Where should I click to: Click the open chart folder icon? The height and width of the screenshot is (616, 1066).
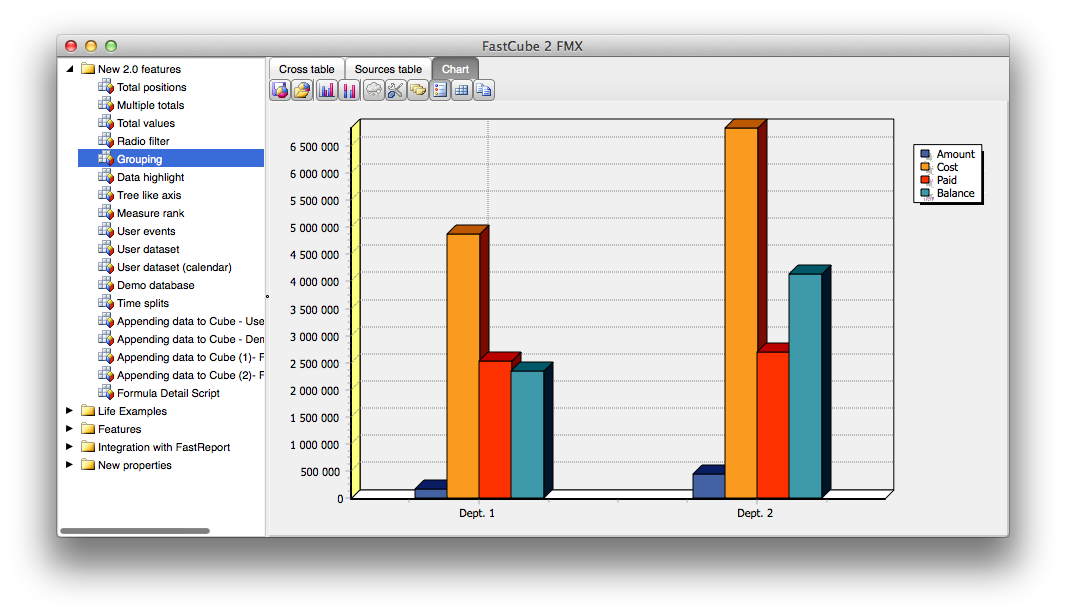[303, 90]
